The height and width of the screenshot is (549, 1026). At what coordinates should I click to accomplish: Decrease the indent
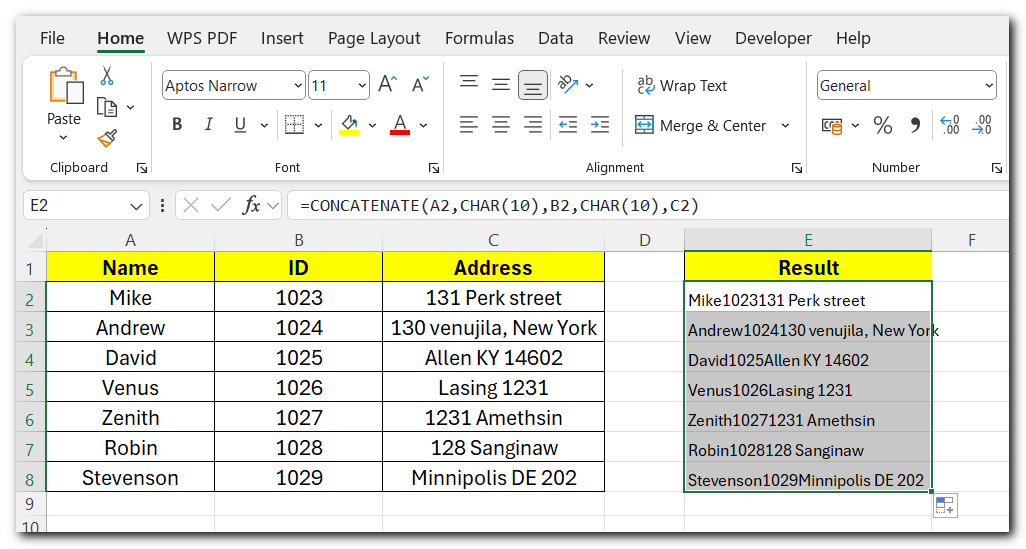coord(567,124)
